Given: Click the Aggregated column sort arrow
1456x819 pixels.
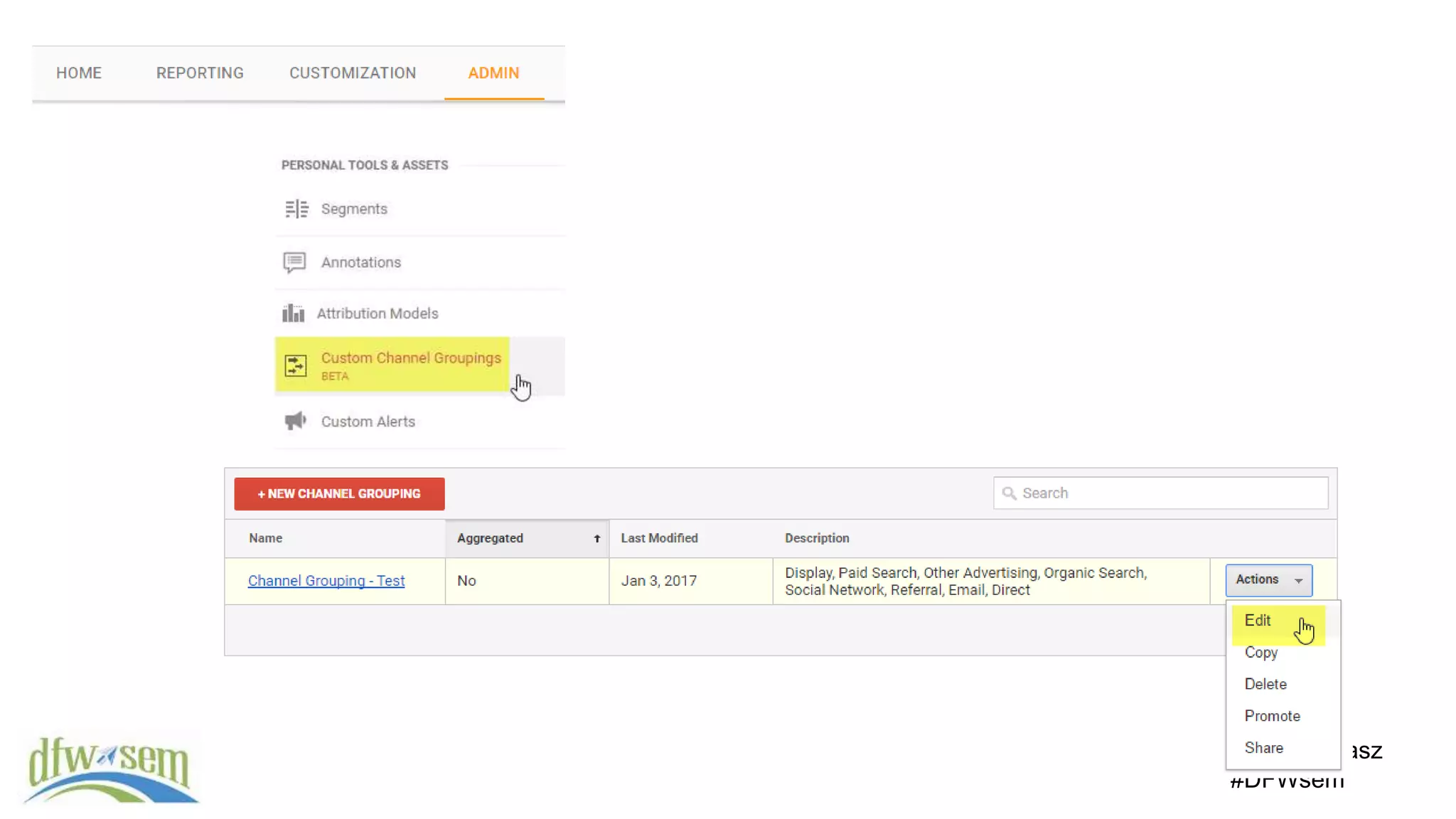Looking at the screenshot, I should (x=597, y=539).
